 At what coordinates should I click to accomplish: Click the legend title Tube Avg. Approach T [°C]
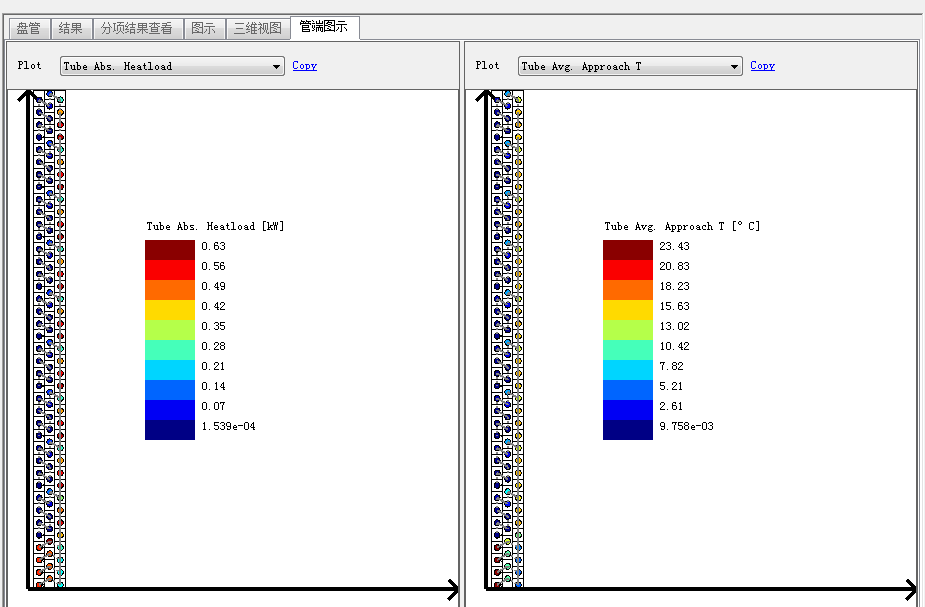pyautogui.click(x=682, y=227)
